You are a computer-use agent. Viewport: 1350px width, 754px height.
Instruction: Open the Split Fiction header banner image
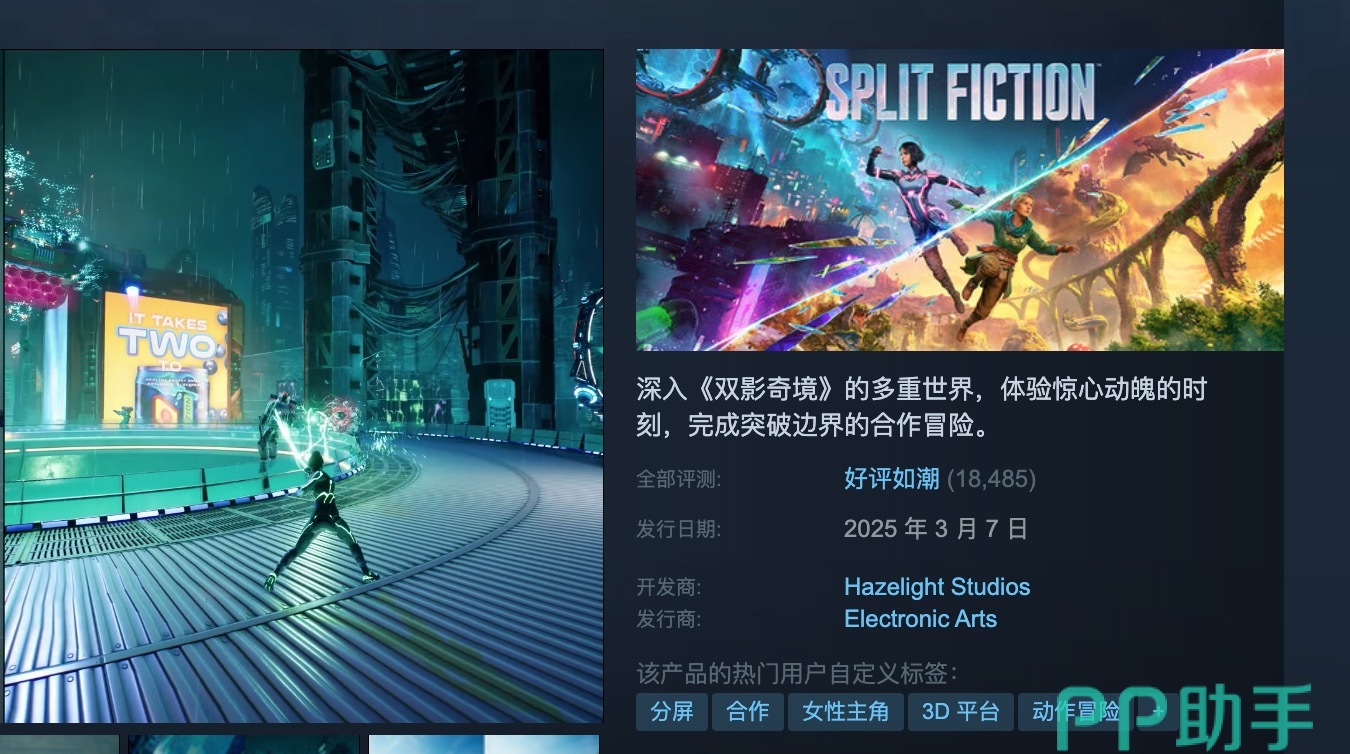coord(960,200)
